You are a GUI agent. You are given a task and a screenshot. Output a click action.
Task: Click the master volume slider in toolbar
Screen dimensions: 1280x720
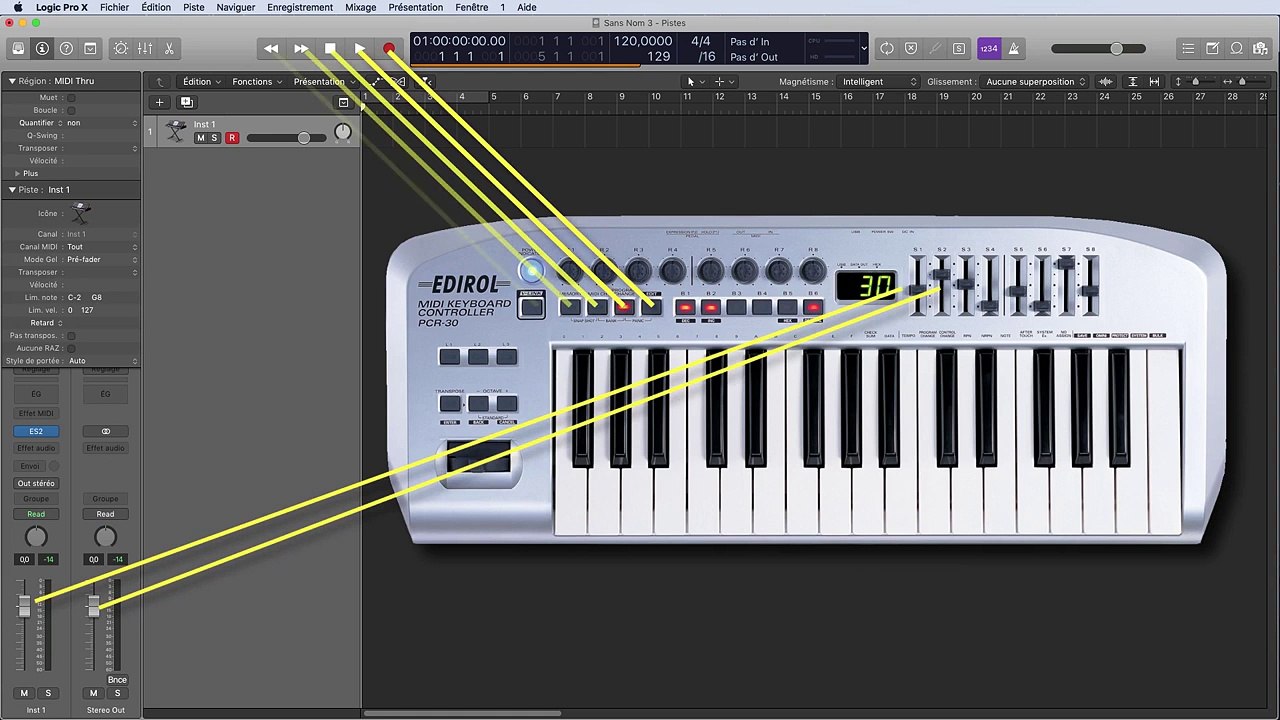[1100, 48]
